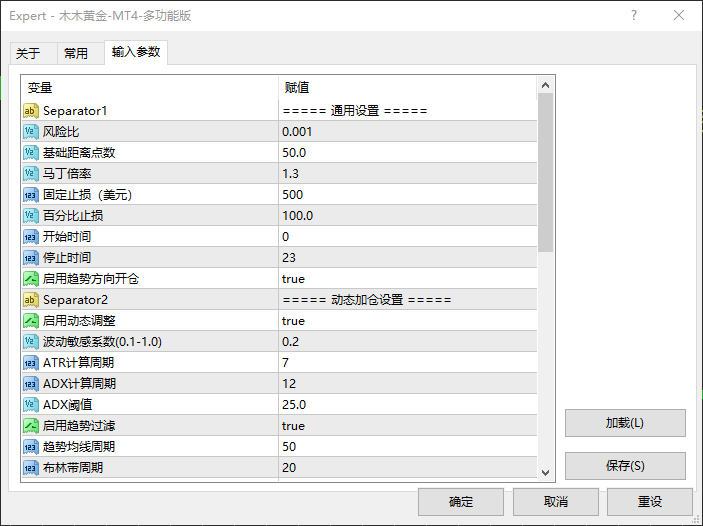Click the Separator1 string type icon
Viewport: 703px width, 526px height.
point(31,111)
